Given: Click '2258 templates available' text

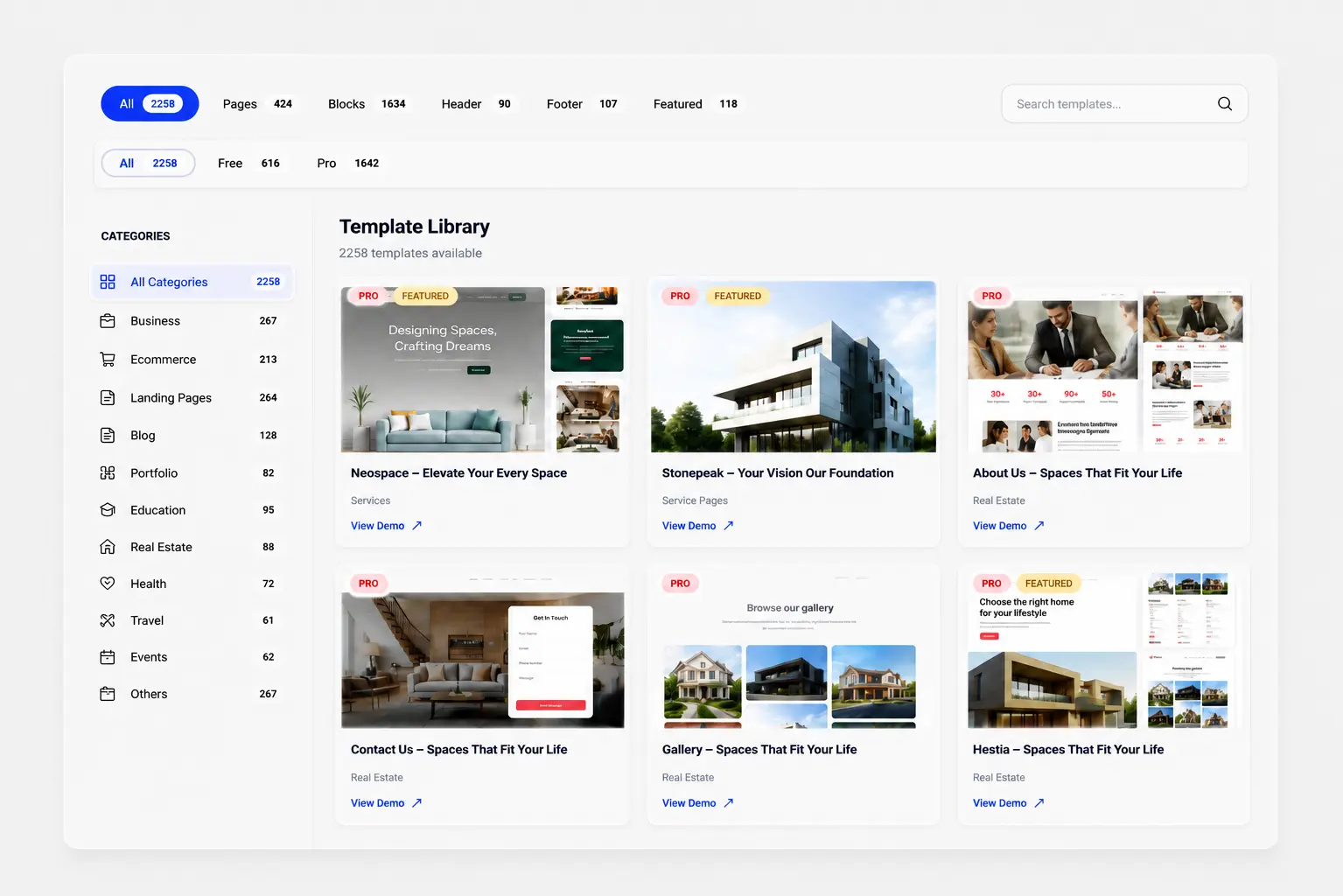Looking at the screenshot, I should click(x=410, y=253).
